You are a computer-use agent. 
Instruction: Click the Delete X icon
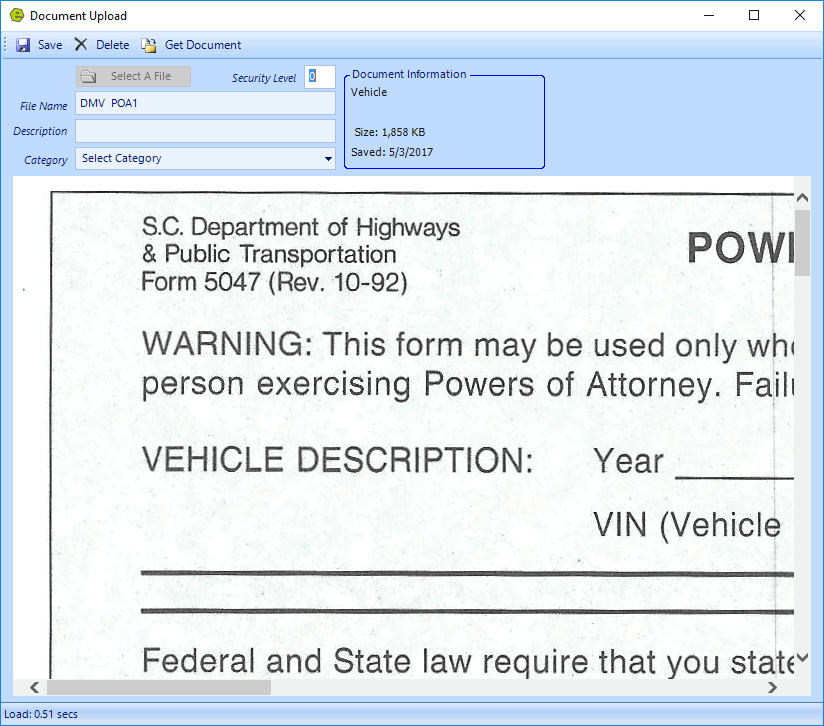[80, 45]
